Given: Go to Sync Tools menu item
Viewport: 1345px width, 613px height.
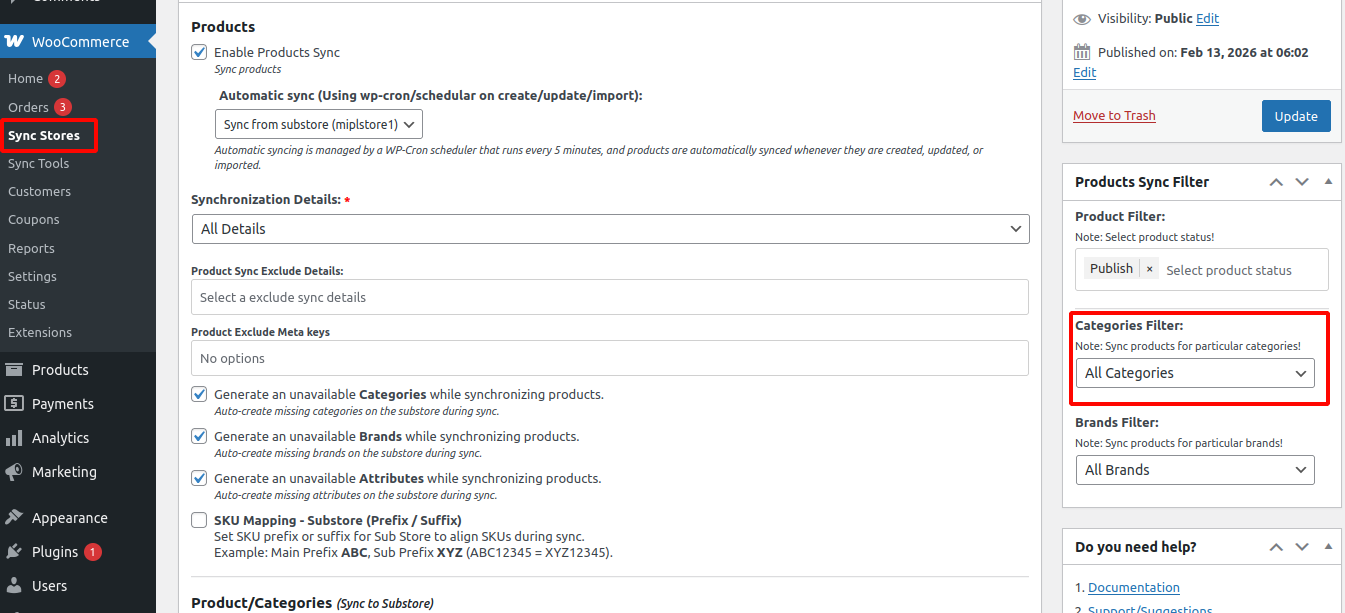Looking at the screenshot, I should click(38, 163).
